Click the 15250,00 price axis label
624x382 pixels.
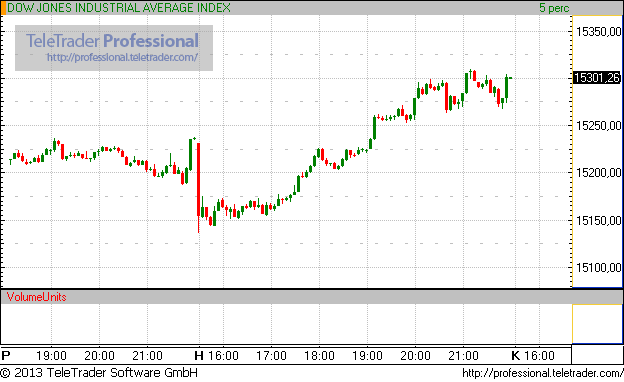coord(599,126)
